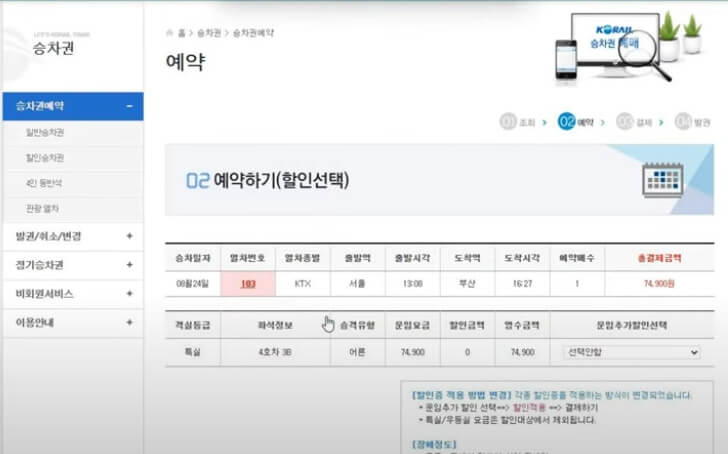This screenshot has height=454, width=728.
Task: Click the 16:27 arrival time cell
Action: (522, 284)
